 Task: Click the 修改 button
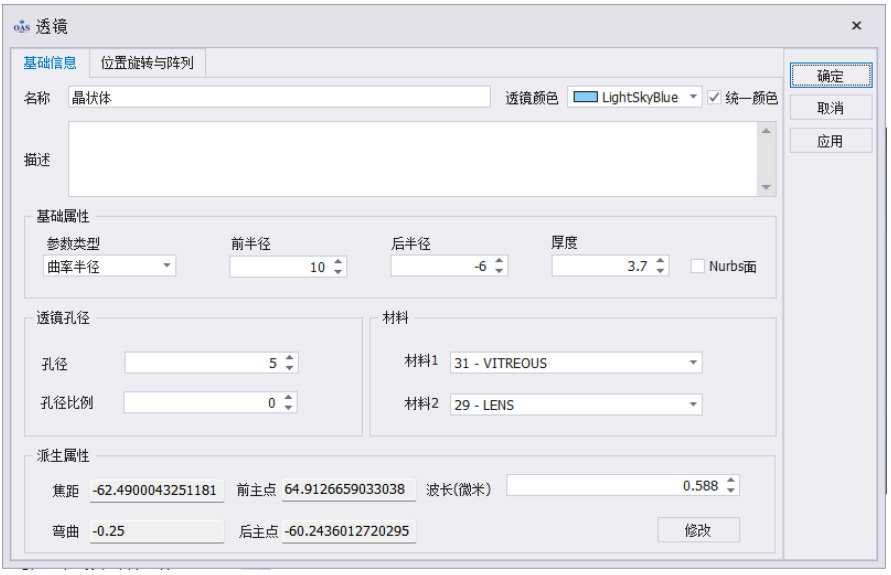[x=698, y=530]
